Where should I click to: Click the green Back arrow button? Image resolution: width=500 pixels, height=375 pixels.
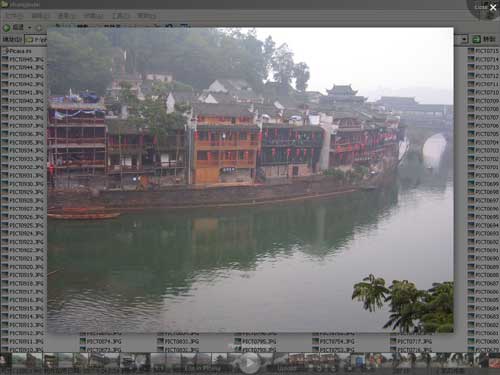click(x=7, y=28)
